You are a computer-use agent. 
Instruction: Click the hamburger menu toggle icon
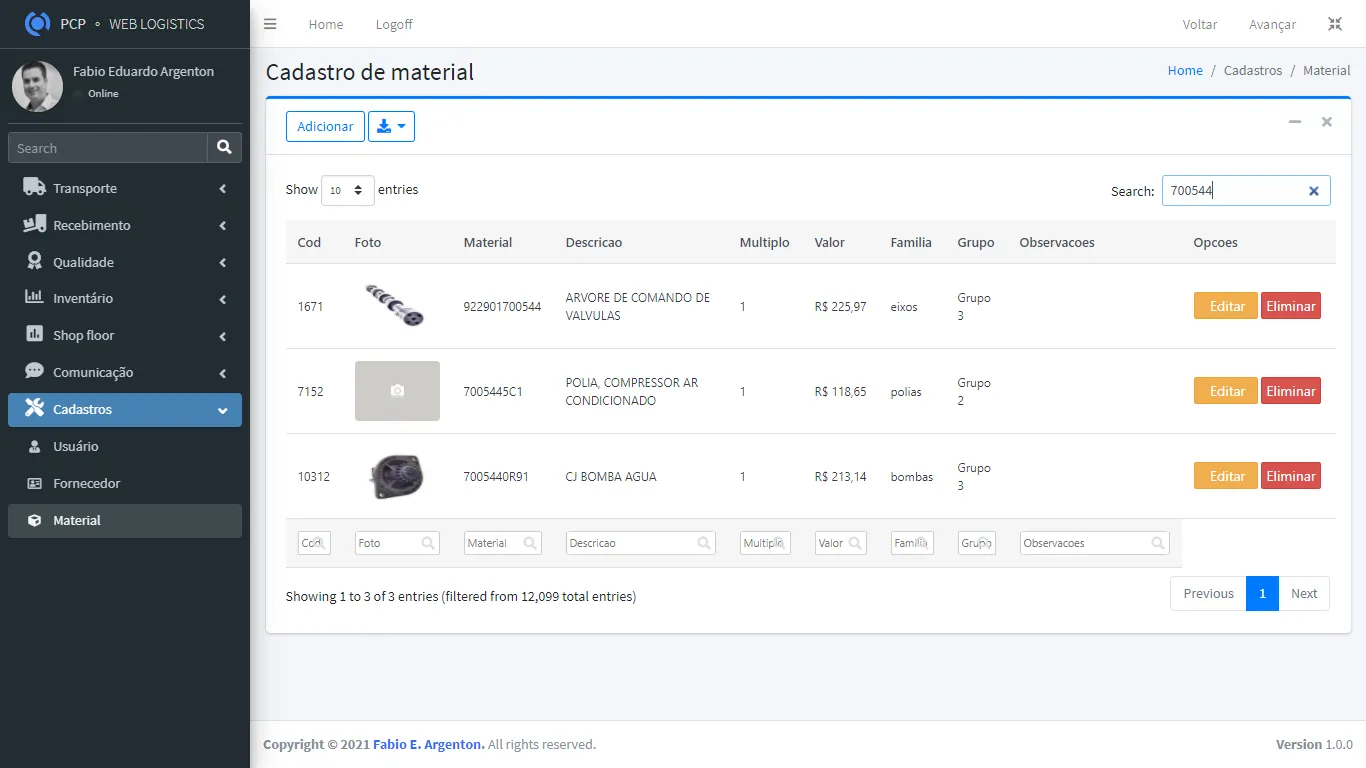coord(270,24)
